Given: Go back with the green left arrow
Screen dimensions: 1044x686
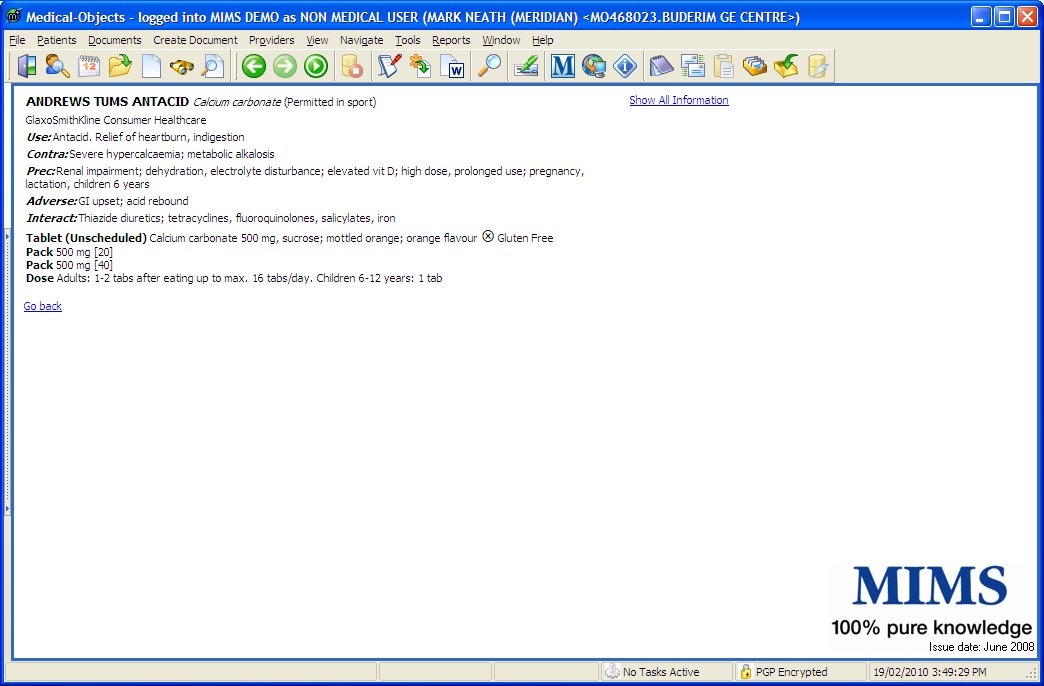Looking at the screenshot, I should pos(254,66).
